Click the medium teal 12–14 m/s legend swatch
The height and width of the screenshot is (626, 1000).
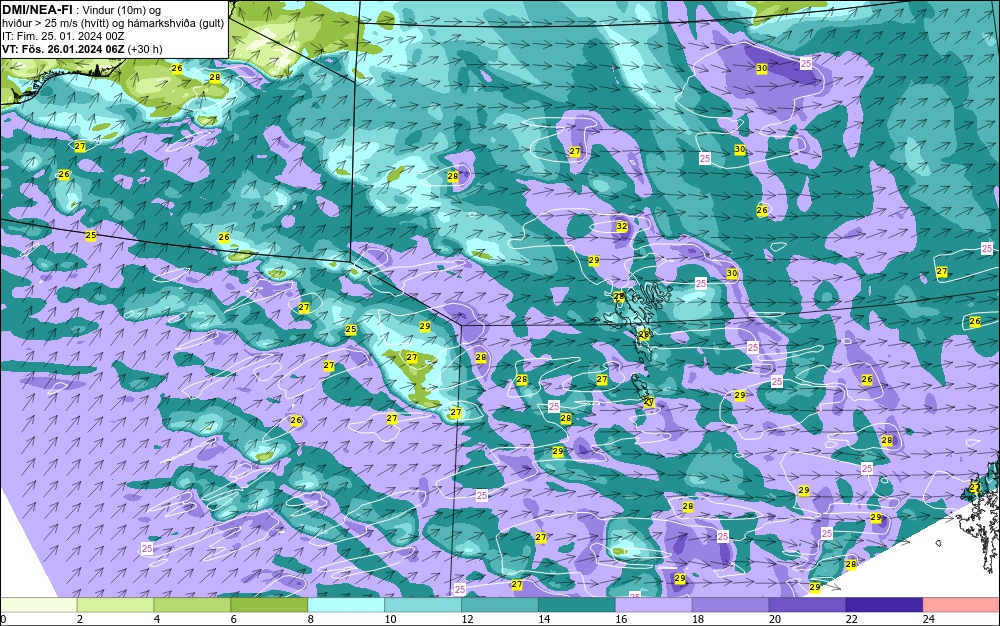tap(500, 604)
